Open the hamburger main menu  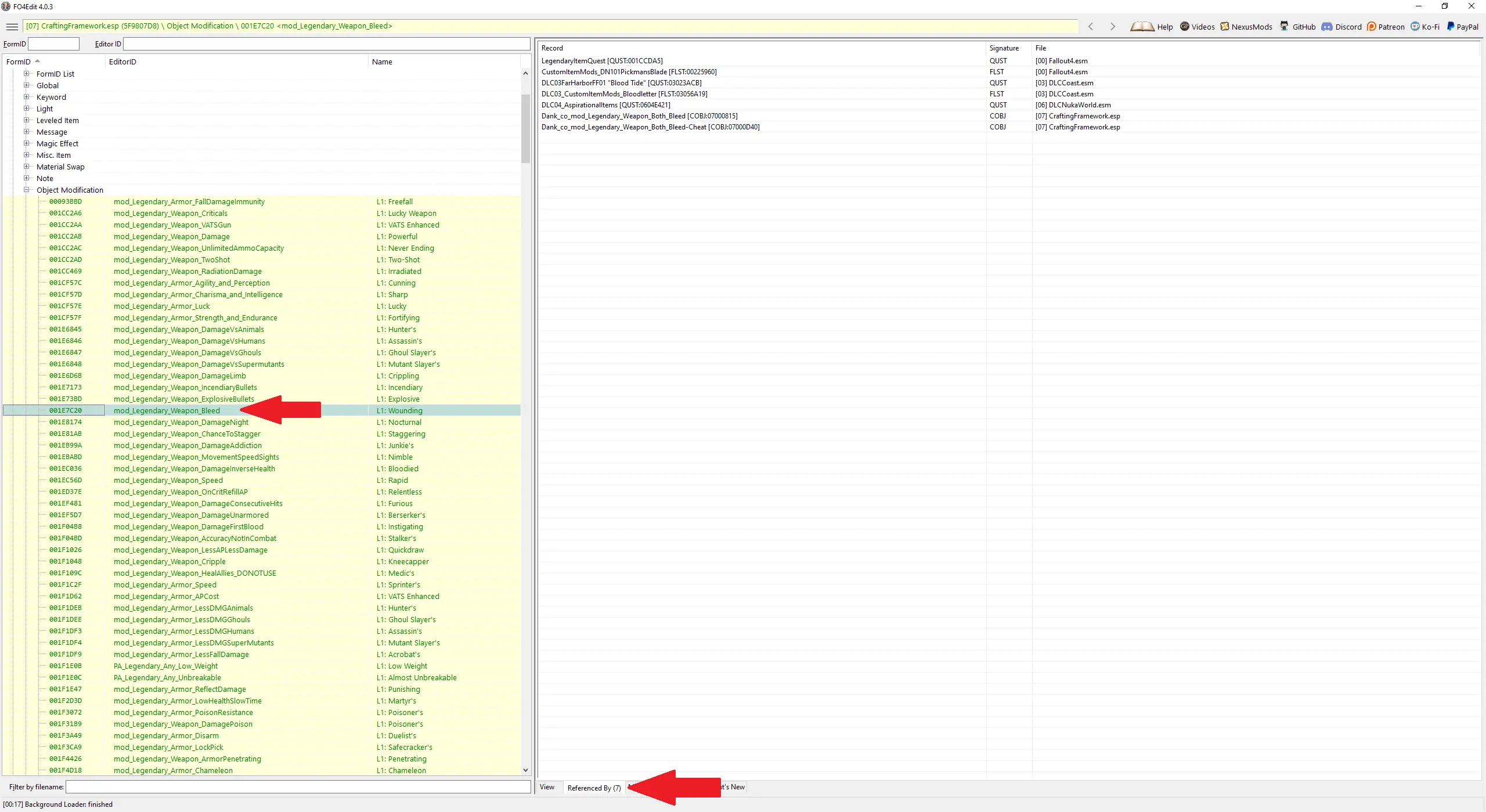[12, 27]
